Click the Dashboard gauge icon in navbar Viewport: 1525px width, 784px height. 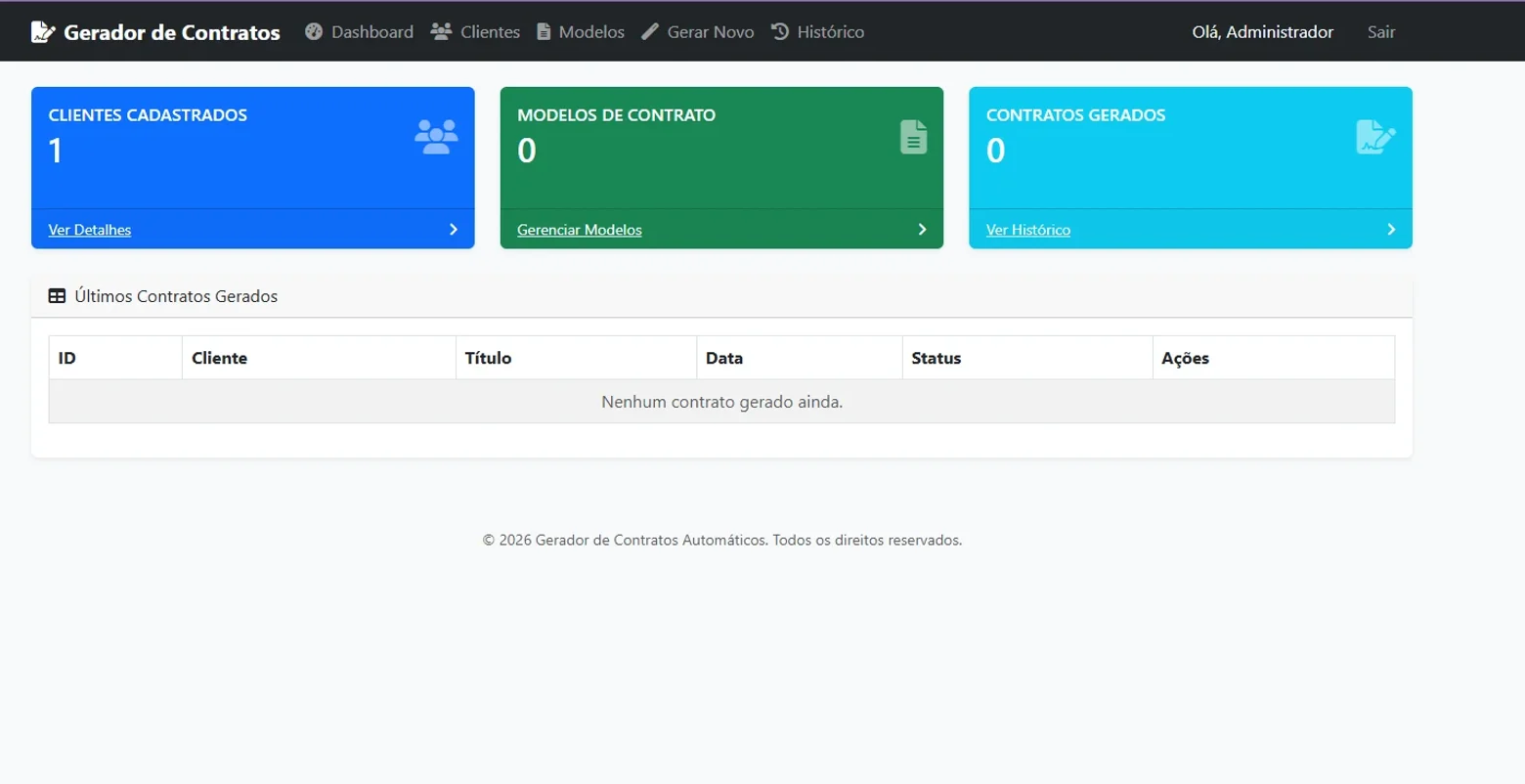coord(314,31)
